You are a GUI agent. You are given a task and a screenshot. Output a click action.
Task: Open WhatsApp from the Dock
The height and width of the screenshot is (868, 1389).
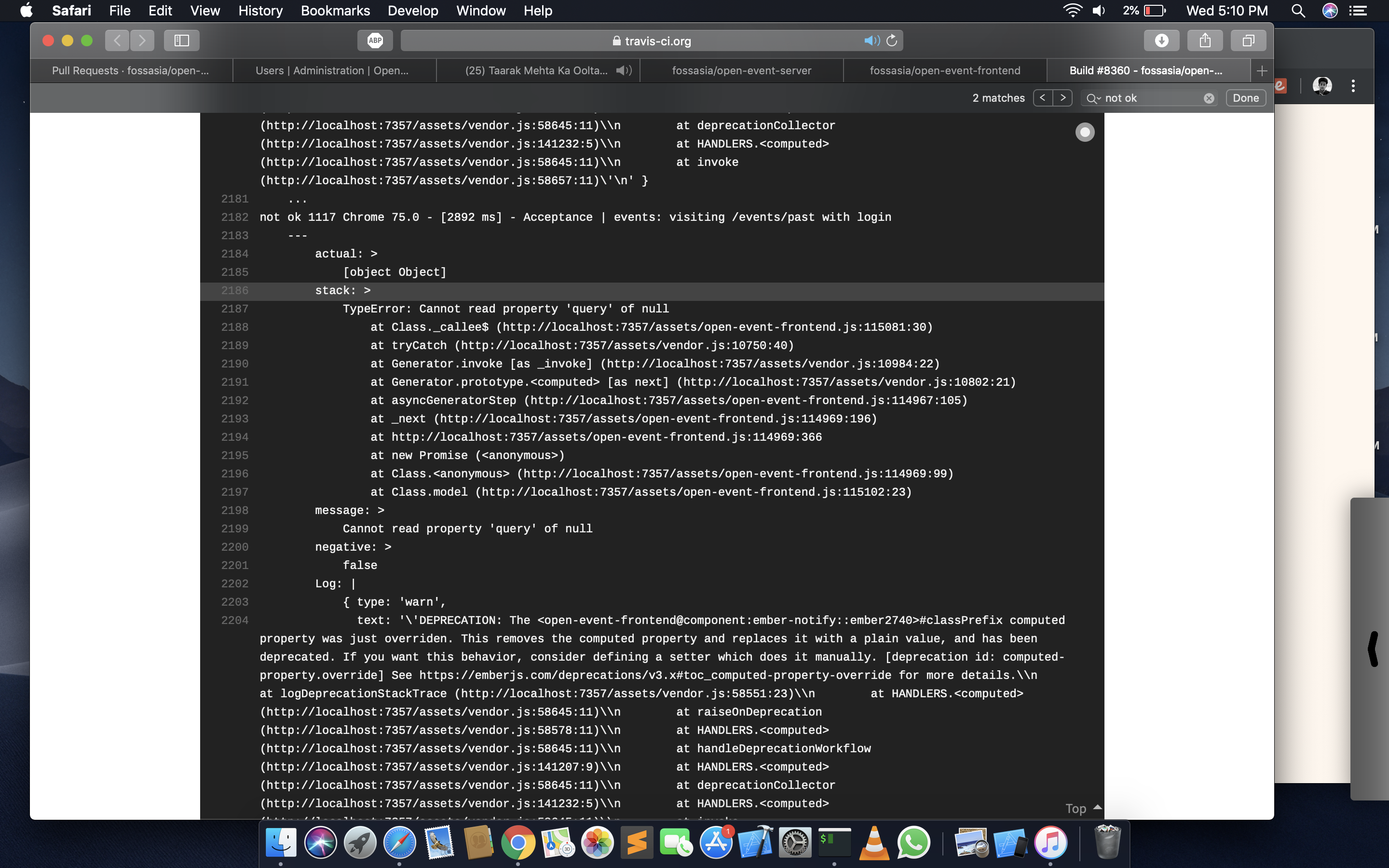point(913,842)
